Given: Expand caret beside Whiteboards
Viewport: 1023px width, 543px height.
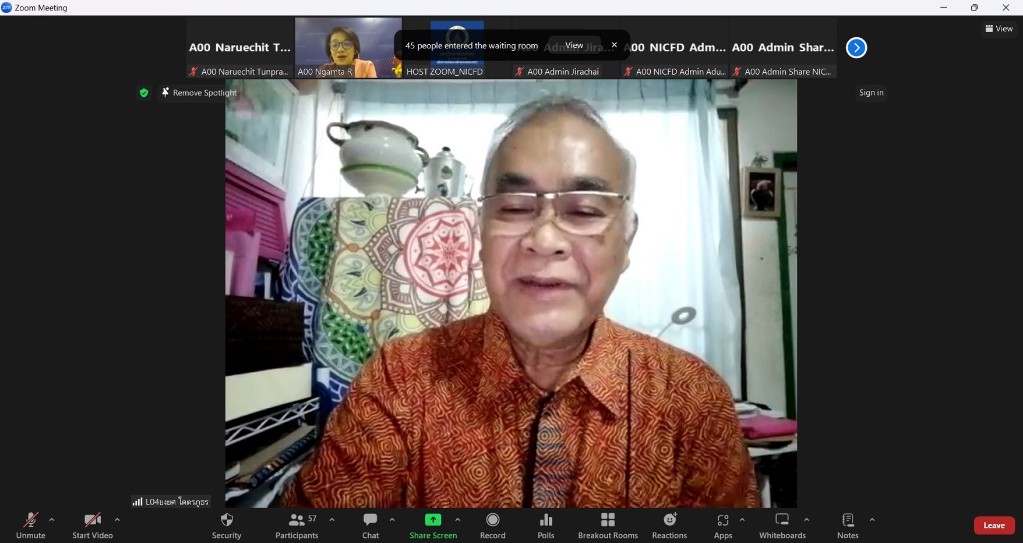Looking at the screenshot, I should point(806,520).
